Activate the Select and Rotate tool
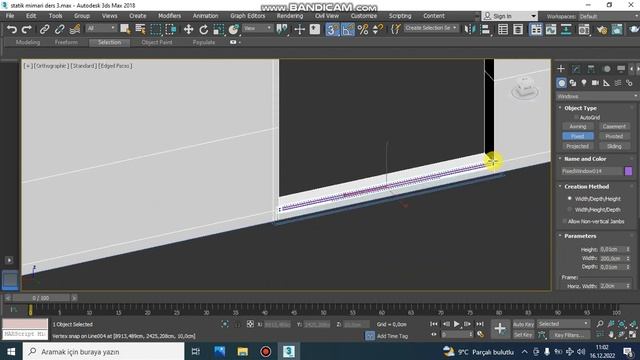 point(204,29)
